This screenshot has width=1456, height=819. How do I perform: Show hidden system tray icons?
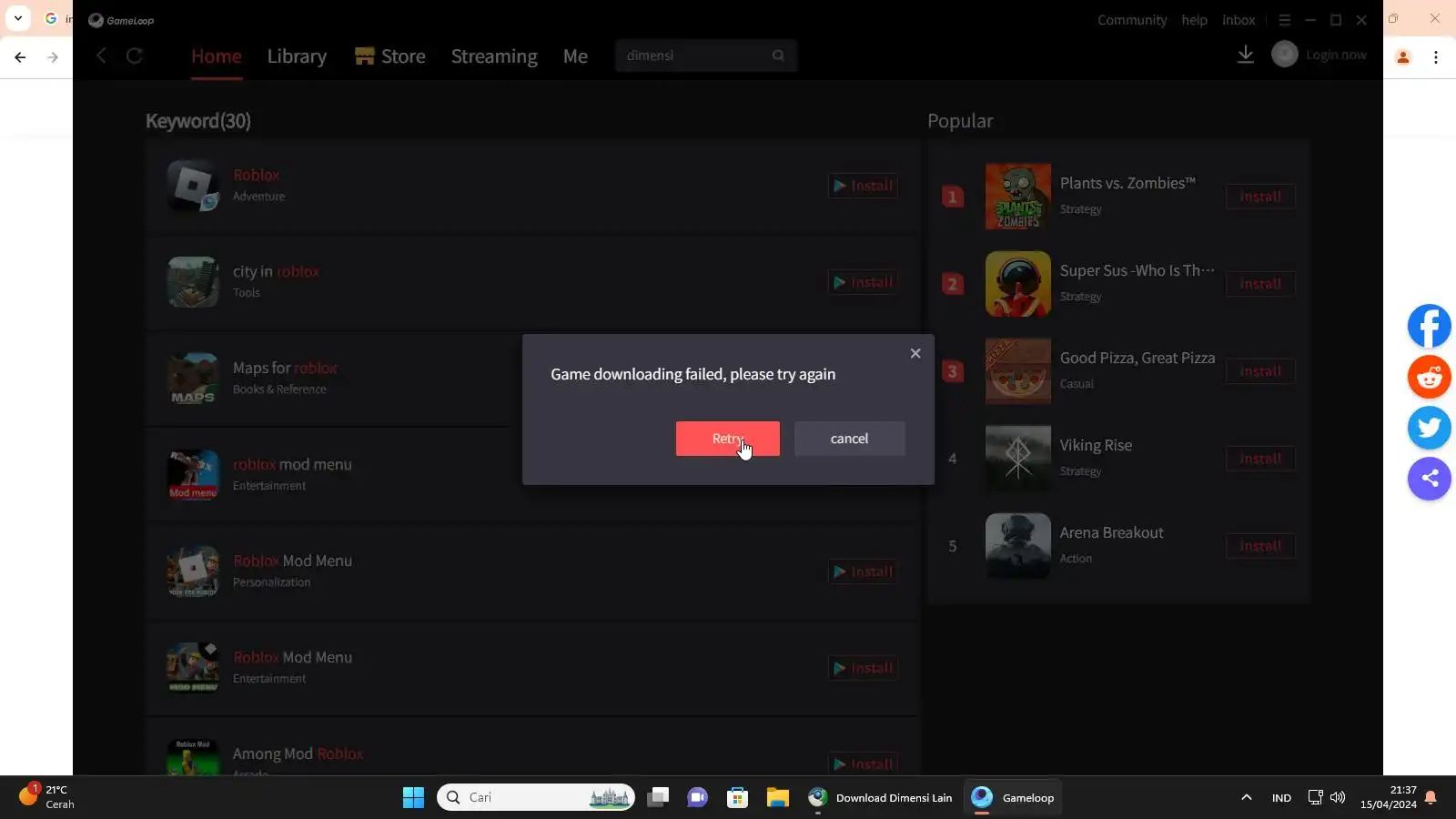1247,798
